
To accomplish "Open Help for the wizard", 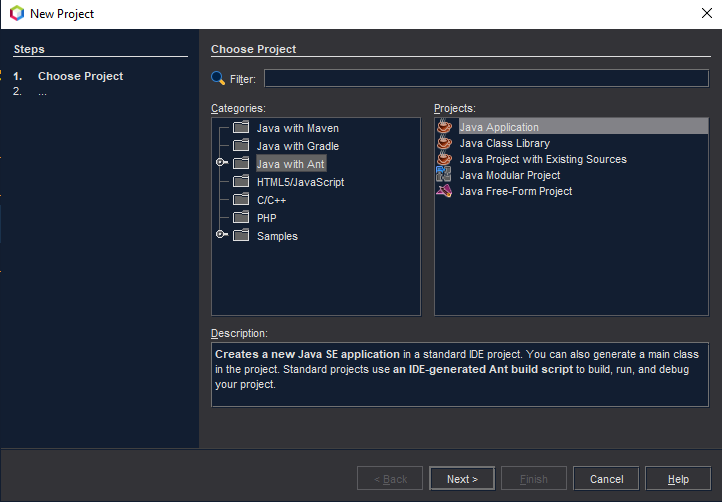I will pyautogui.click(x=678, y=479).
